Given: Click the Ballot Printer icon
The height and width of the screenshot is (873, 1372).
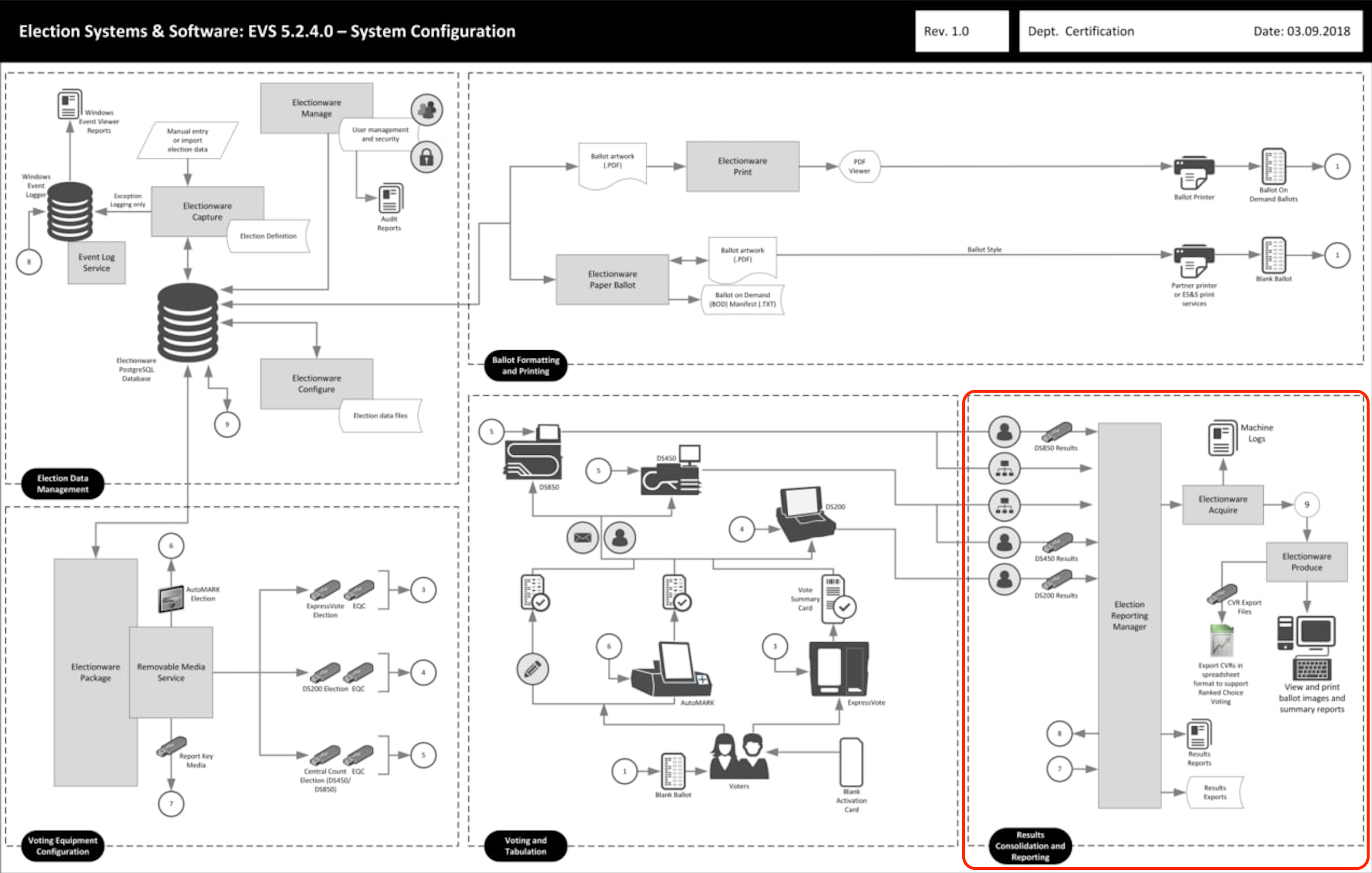Looking at the screenshot, I should point(1193,172).
